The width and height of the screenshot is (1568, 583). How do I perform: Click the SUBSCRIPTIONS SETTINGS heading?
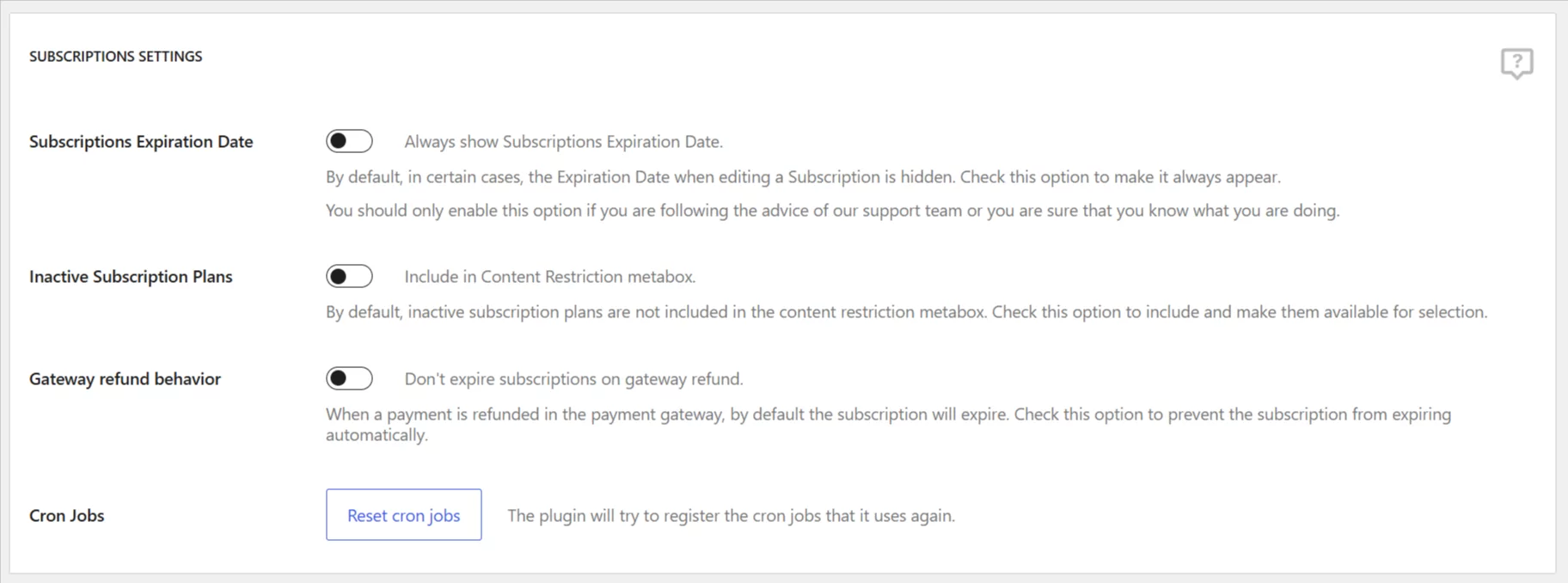click(x=116, y=56)
